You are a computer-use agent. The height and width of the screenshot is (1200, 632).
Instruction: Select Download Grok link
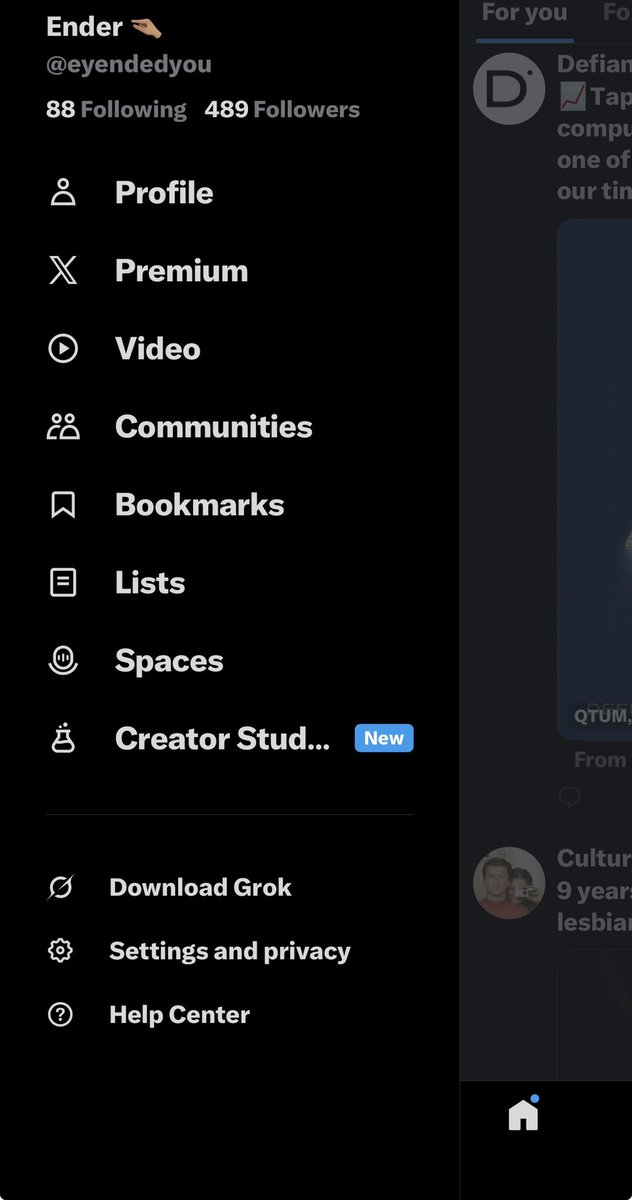point(200,887)
